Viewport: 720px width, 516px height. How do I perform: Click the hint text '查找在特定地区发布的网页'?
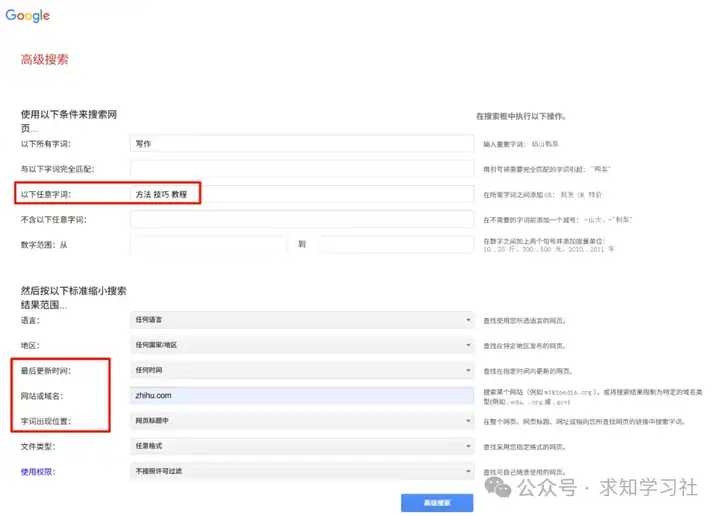pyautogui.click(x=524, y=346)
